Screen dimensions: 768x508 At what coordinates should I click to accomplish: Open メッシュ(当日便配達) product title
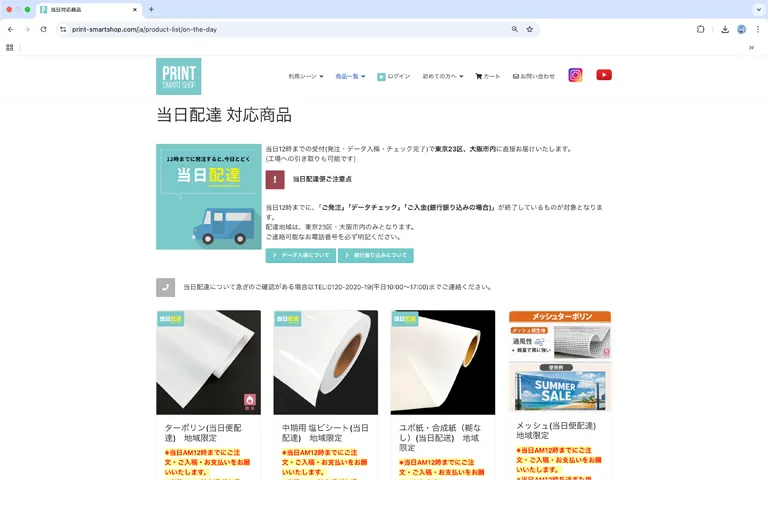555,430
